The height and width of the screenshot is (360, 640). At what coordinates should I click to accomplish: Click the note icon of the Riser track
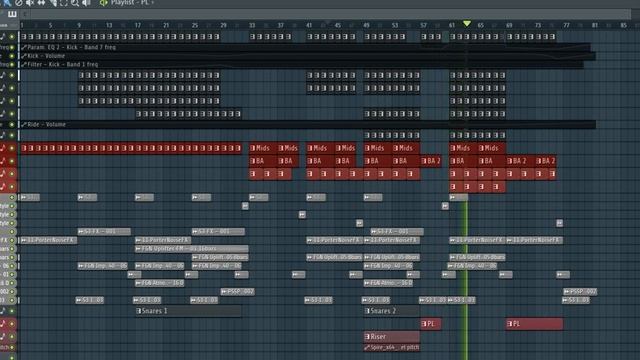point(3,337)
